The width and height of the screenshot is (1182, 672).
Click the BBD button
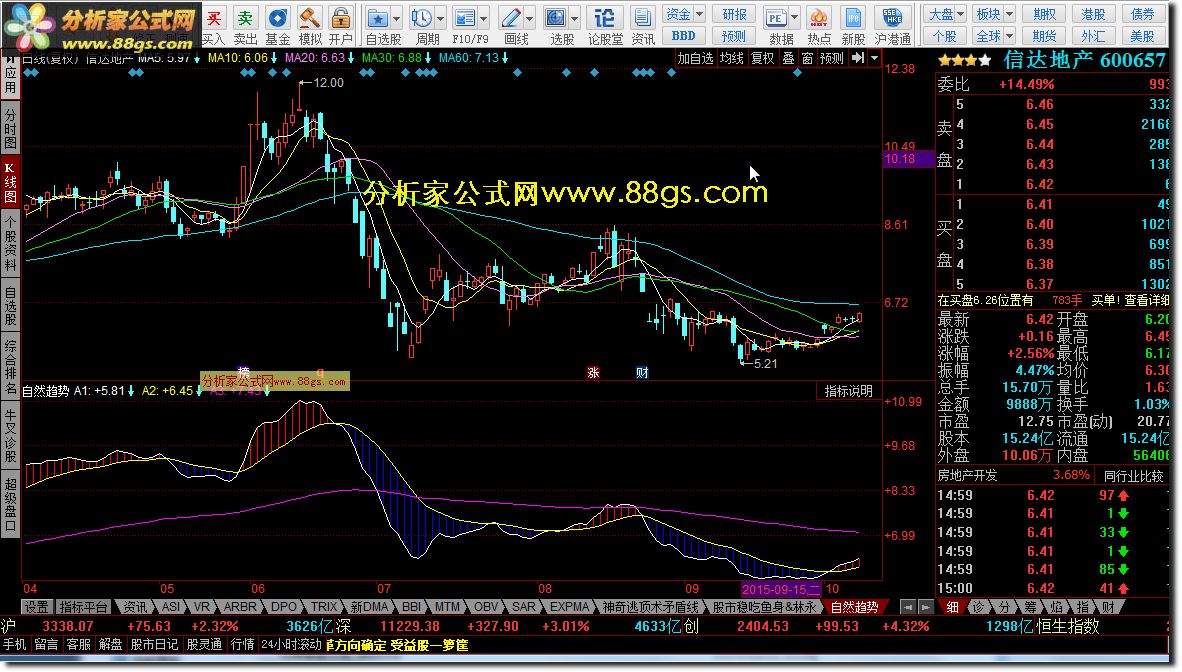click(x=684, y=35)
